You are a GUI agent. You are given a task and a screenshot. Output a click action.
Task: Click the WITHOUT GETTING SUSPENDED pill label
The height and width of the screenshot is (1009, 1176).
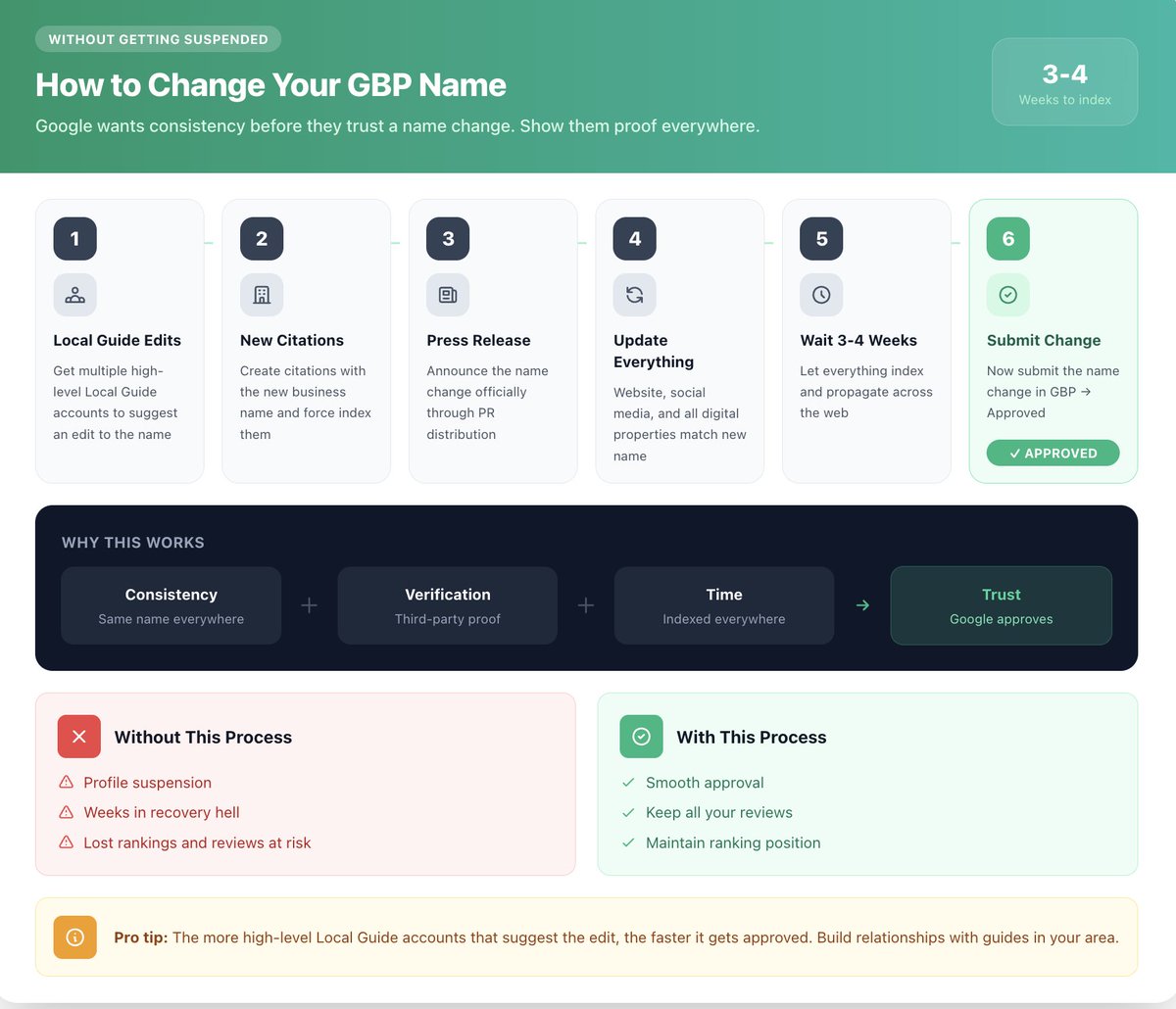158,39
